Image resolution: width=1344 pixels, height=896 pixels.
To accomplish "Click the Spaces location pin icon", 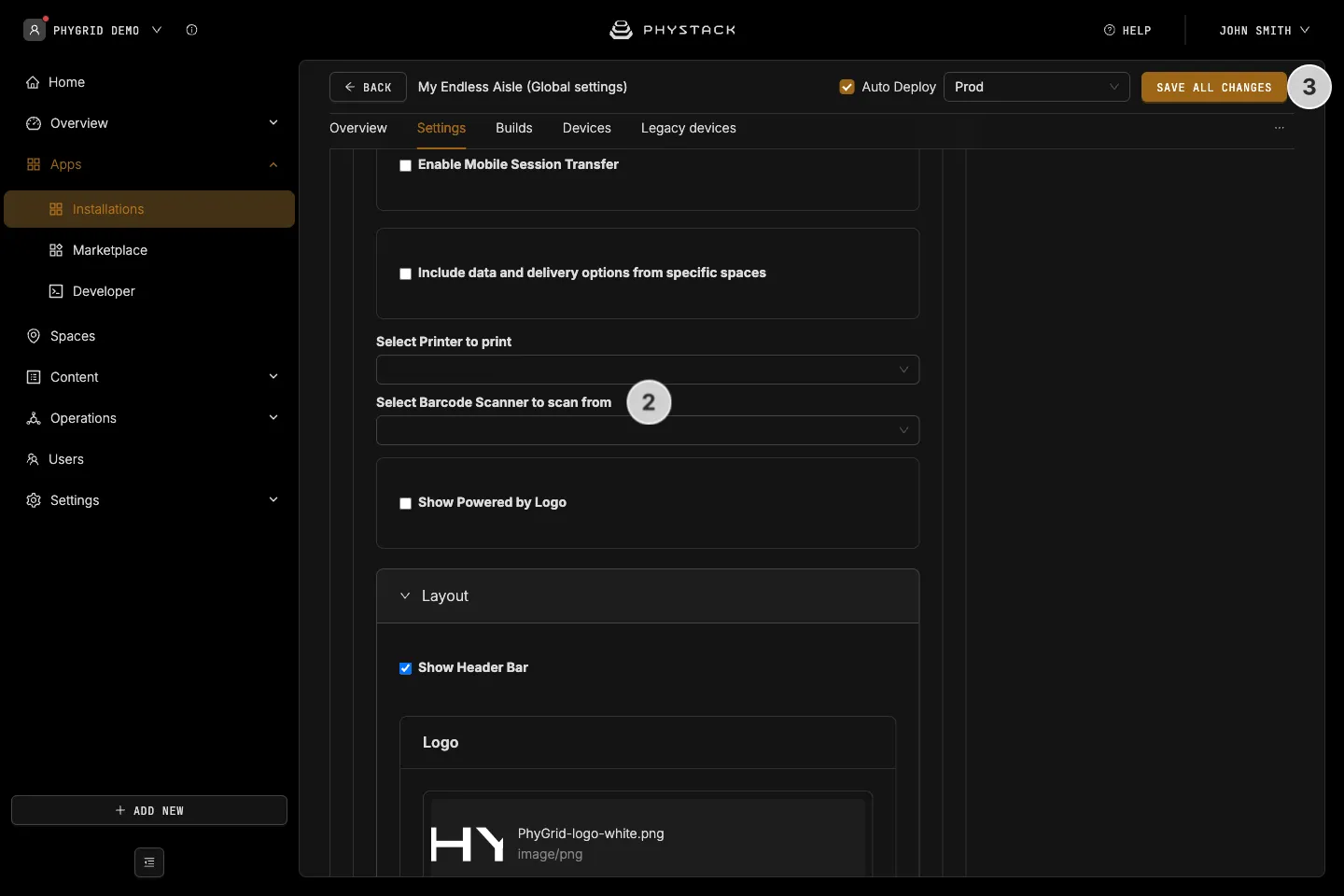I will (34, 336).
